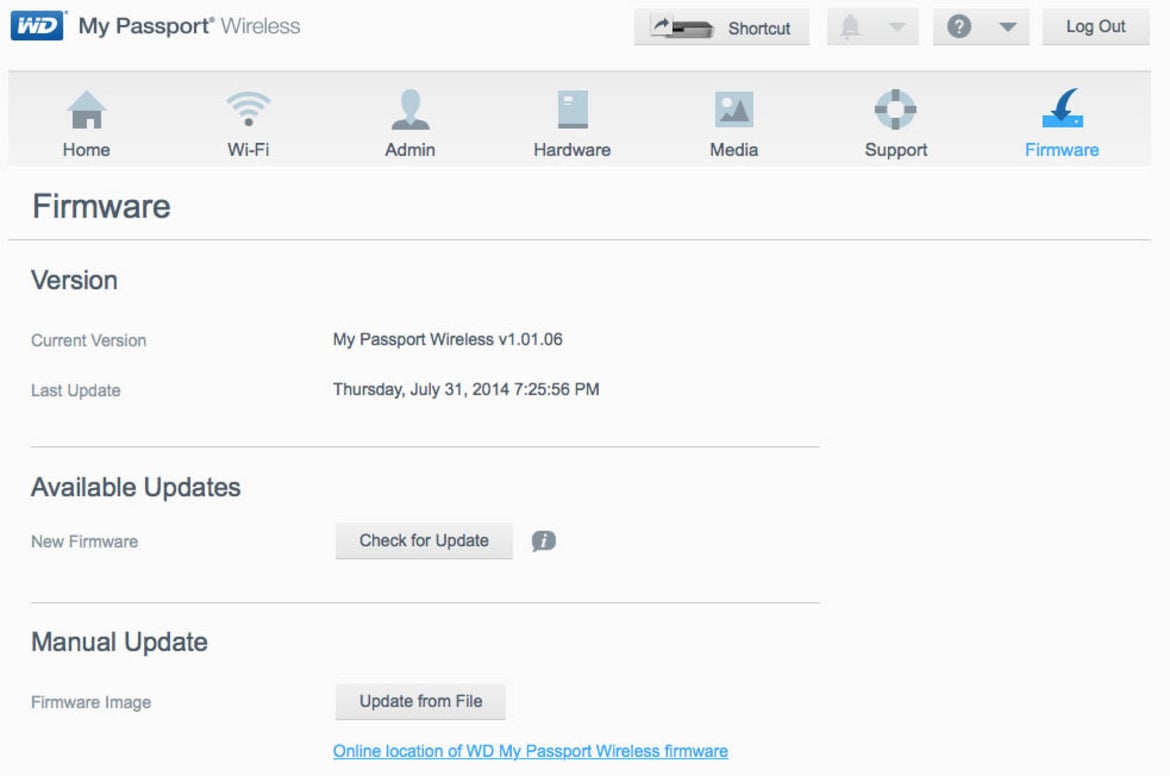
Task: Expand the help dropdown arrow
Action: coord(1007,27)
